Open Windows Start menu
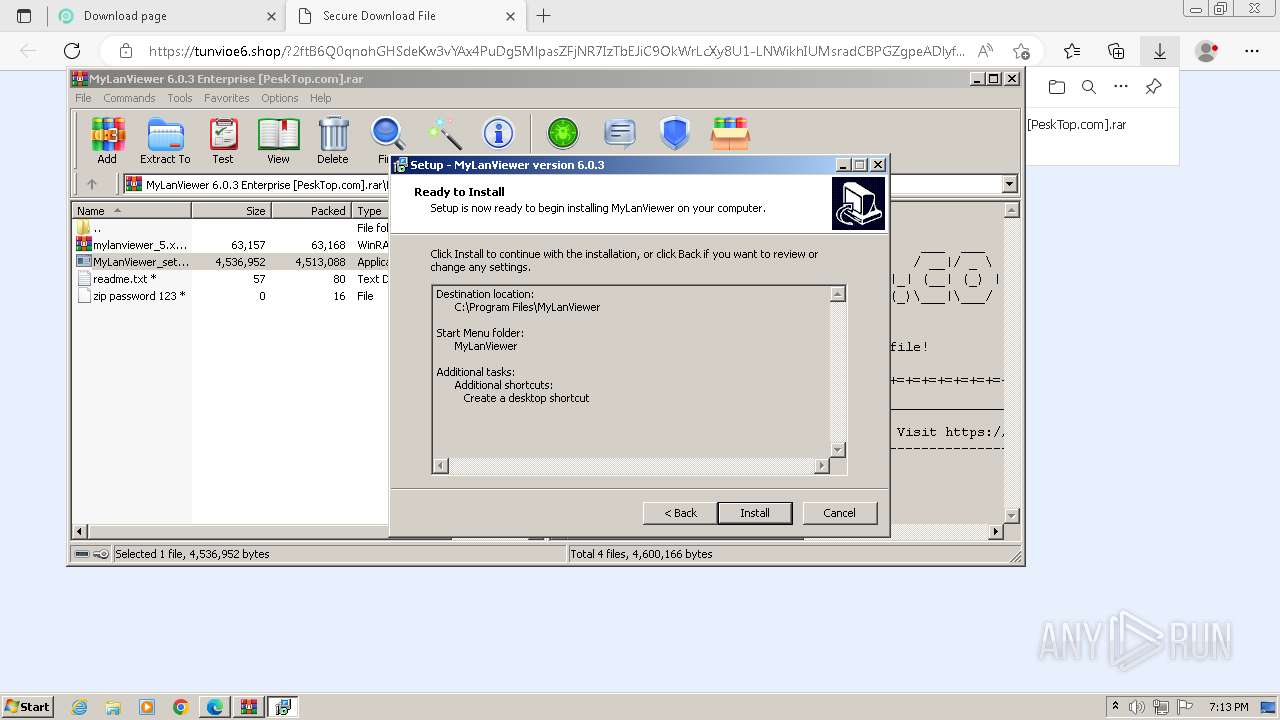 pyautogui.click(x=27, y=707)
